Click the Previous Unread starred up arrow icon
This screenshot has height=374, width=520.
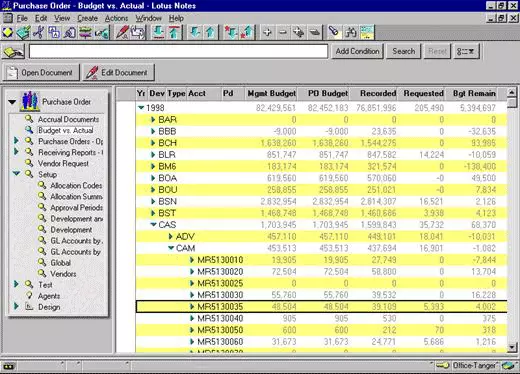pyautogui.click(x=247, y=33)
